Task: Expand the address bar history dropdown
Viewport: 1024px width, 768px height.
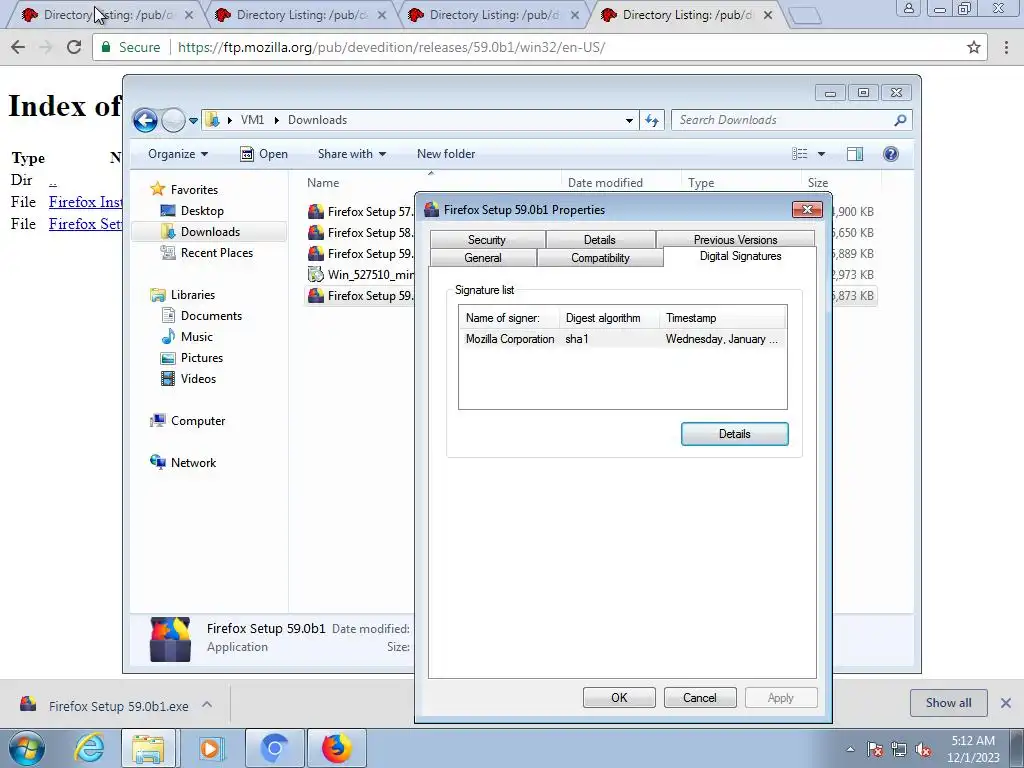Action: tap(629, 120)
